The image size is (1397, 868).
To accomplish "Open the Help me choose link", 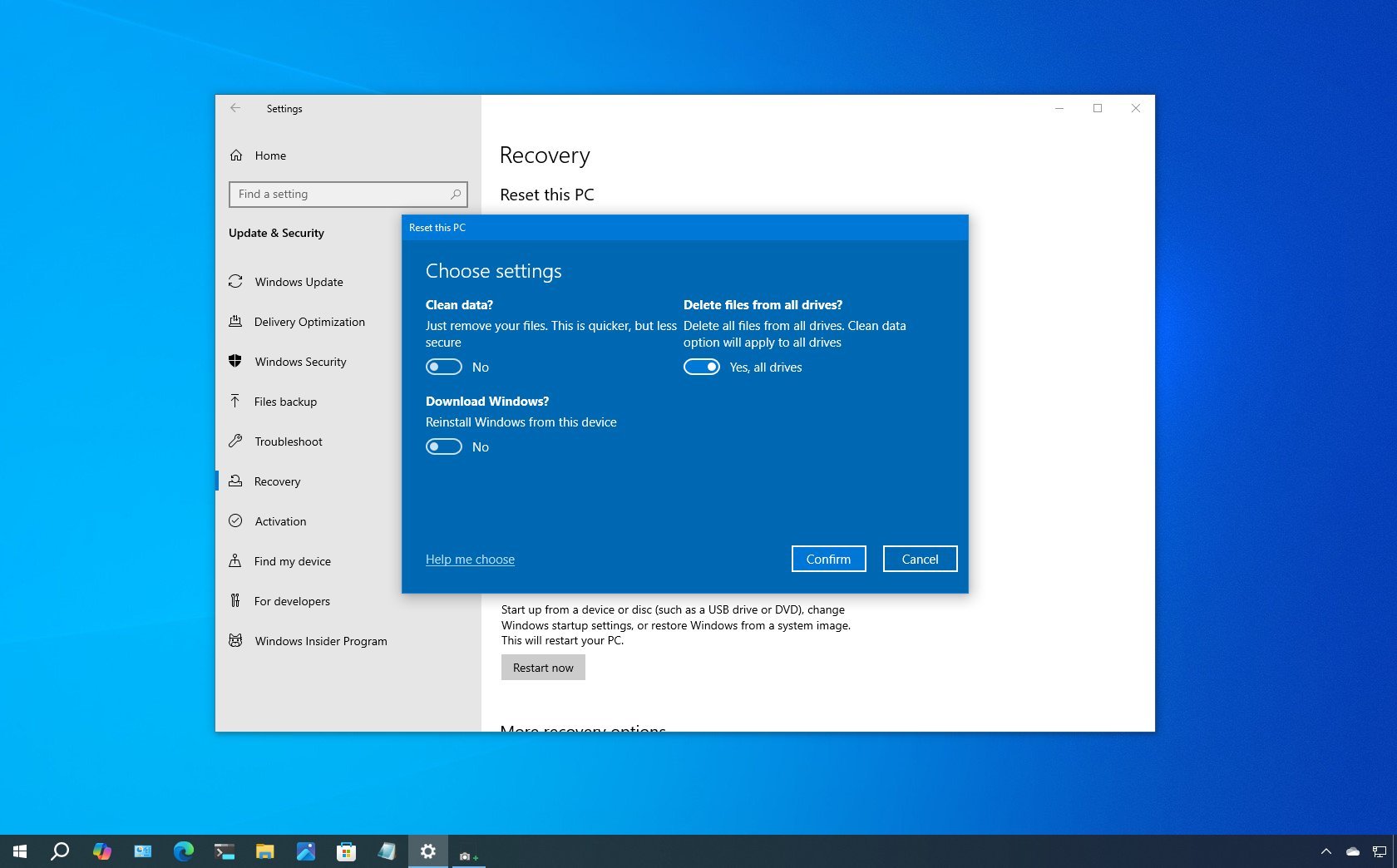I will (x=469, y=560).
